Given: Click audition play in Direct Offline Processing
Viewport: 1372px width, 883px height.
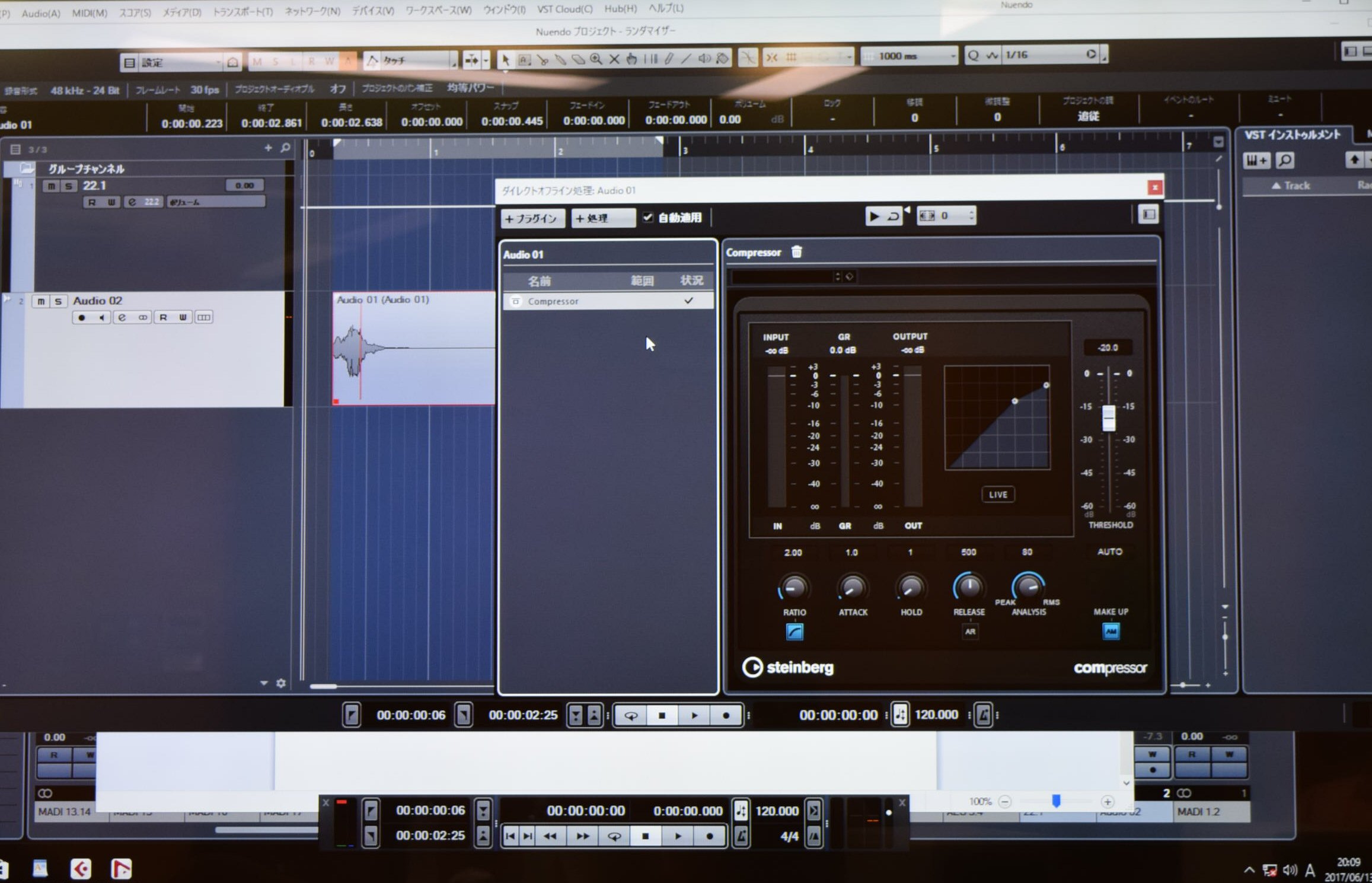Looking at the screenshot, I should click(874, 216).
